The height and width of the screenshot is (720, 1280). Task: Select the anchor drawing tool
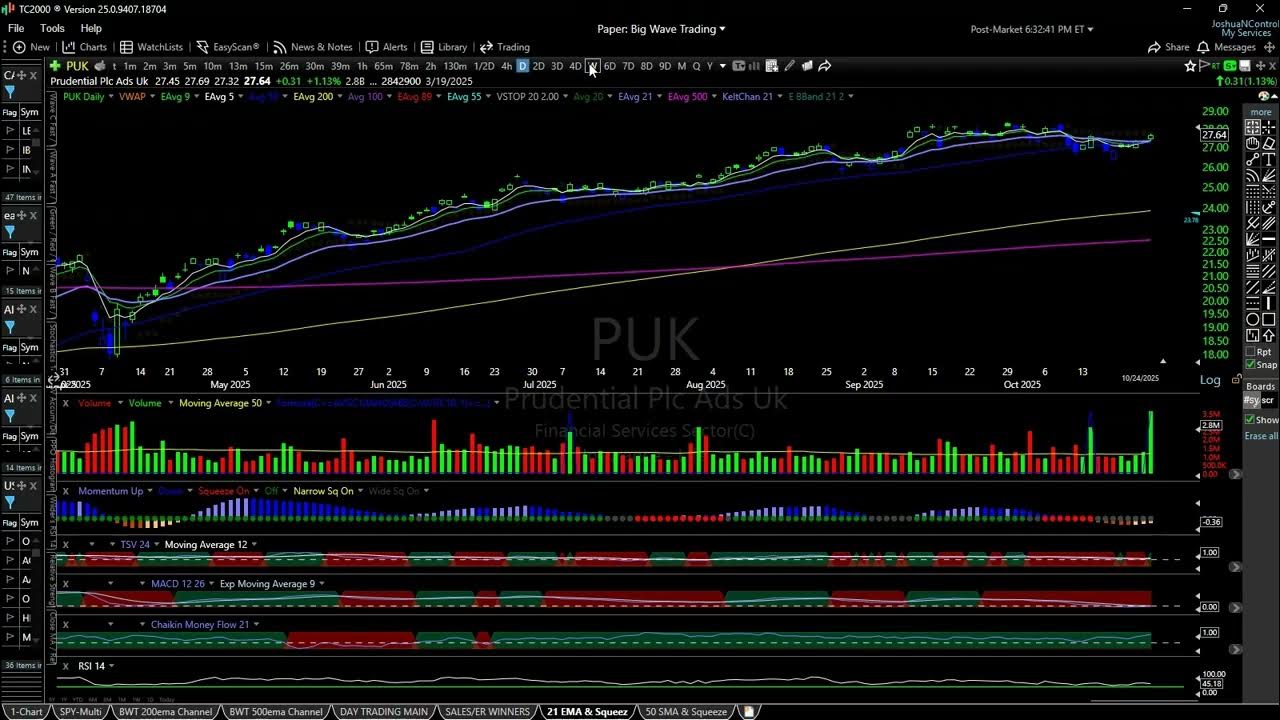pyautogui.click(x=1268, y=207)
